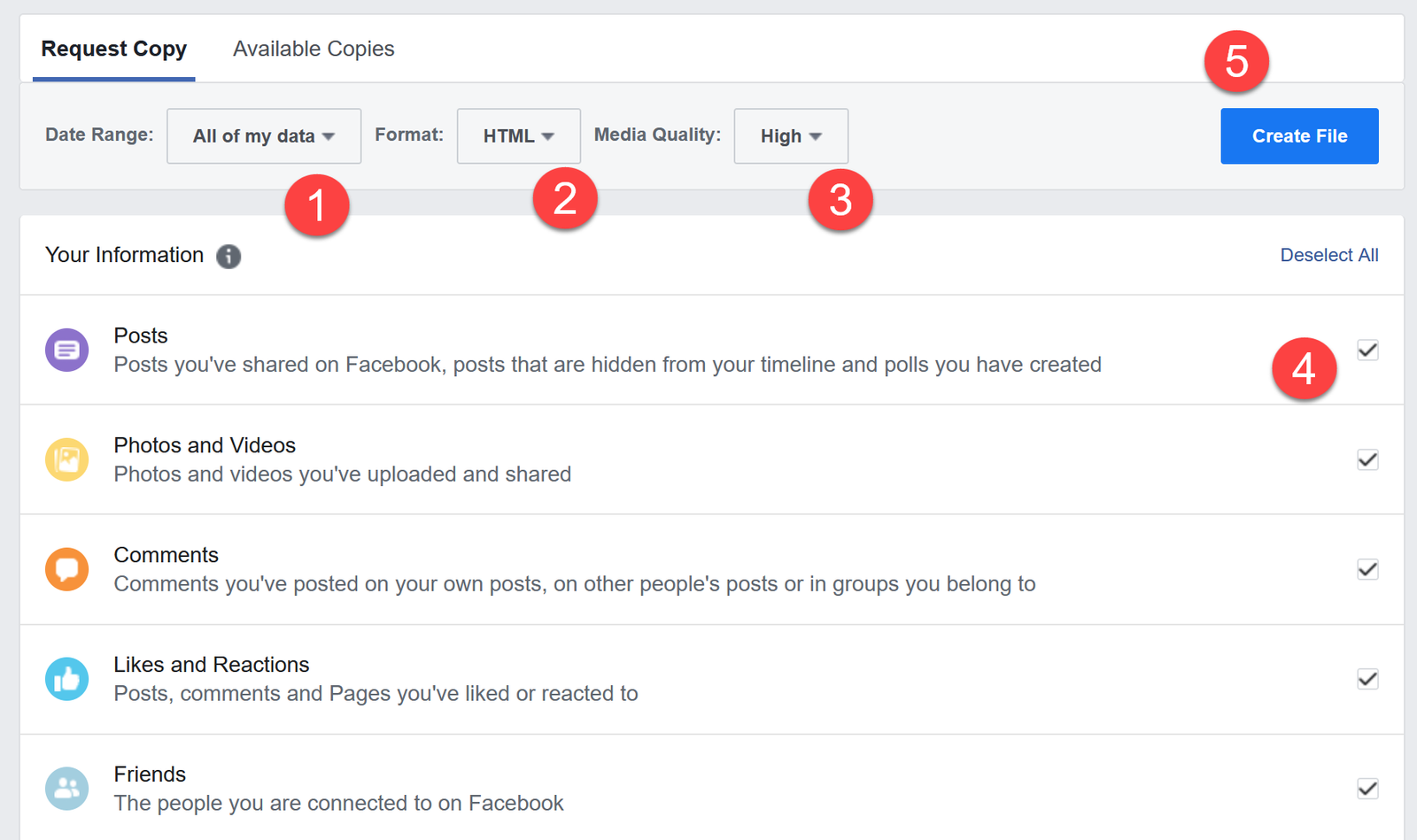Uncheck the Photos and Videos checkbox

coord(1367,459)
